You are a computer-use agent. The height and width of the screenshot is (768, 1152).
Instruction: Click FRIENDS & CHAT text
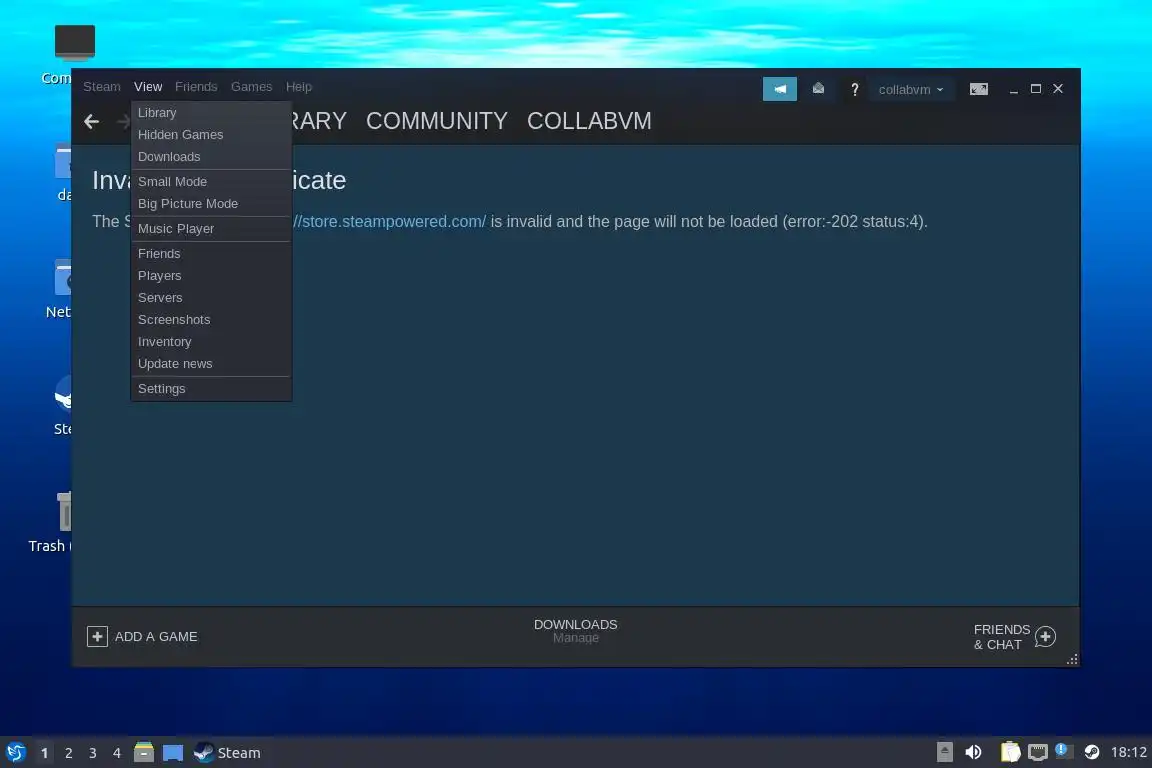coord(1001,637)
